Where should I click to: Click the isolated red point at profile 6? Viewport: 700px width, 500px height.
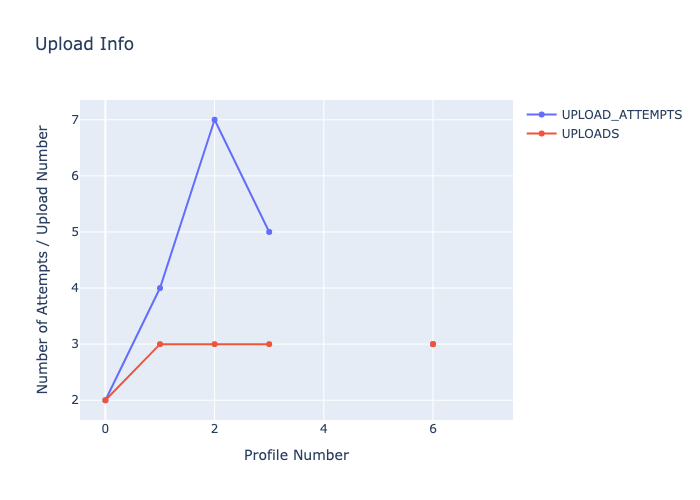(x=433, y=344)
